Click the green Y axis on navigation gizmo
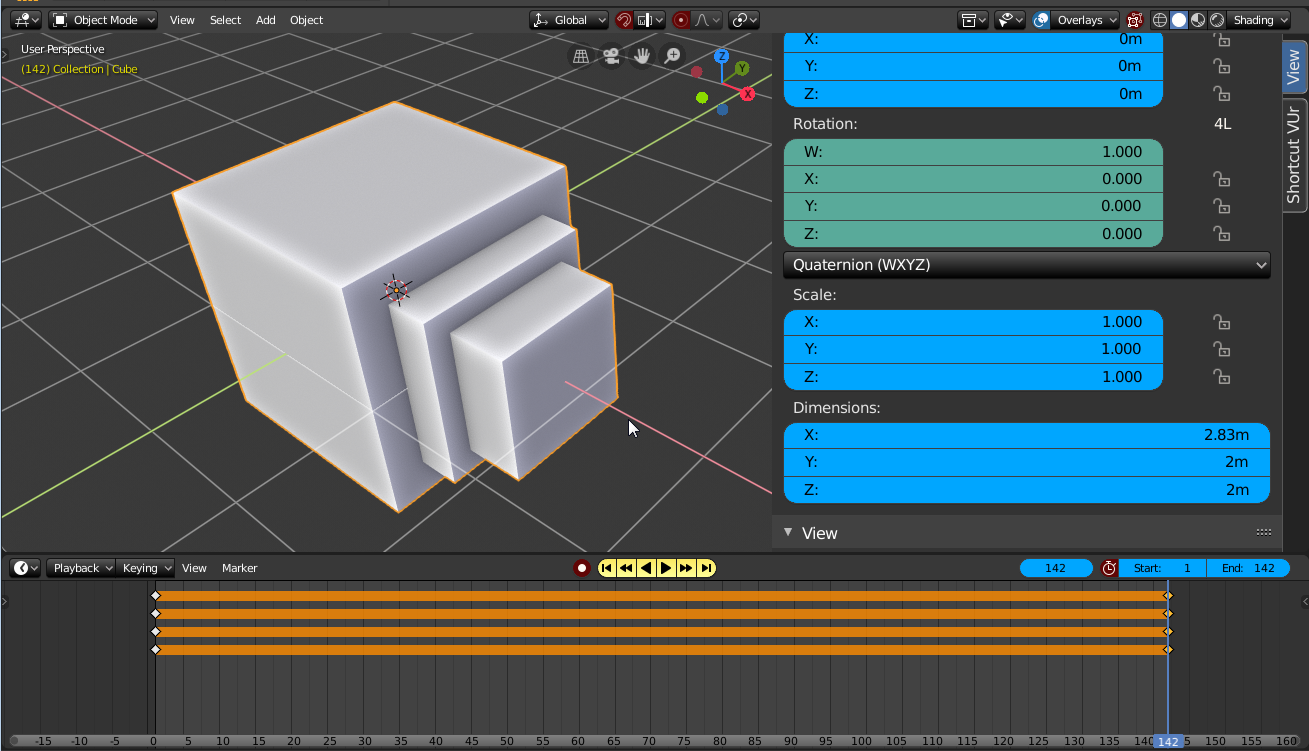This screenshot has width=1309, height=751. click(742, 69)
